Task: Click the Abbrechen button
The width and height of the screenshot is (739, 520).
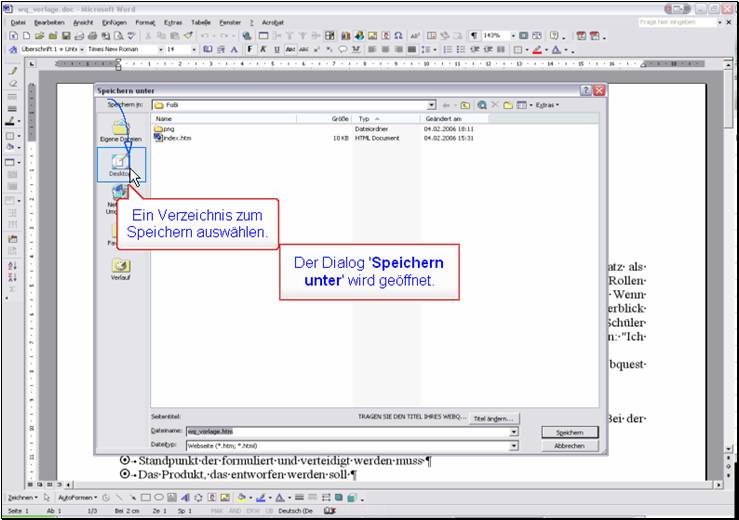Action: [569, 445]
